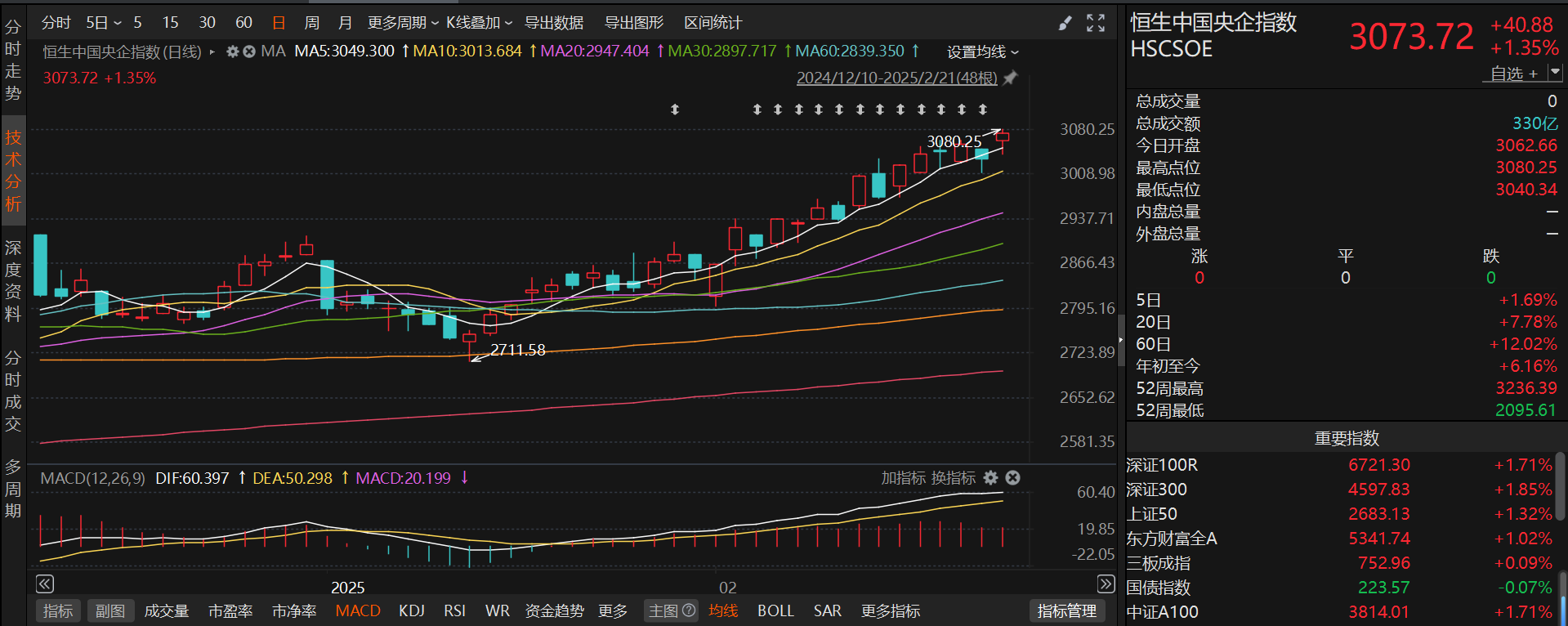Toggle the 均线 main-chart indicator
The width and height of the screenshot is (1568, 626).
pos(723,610)
